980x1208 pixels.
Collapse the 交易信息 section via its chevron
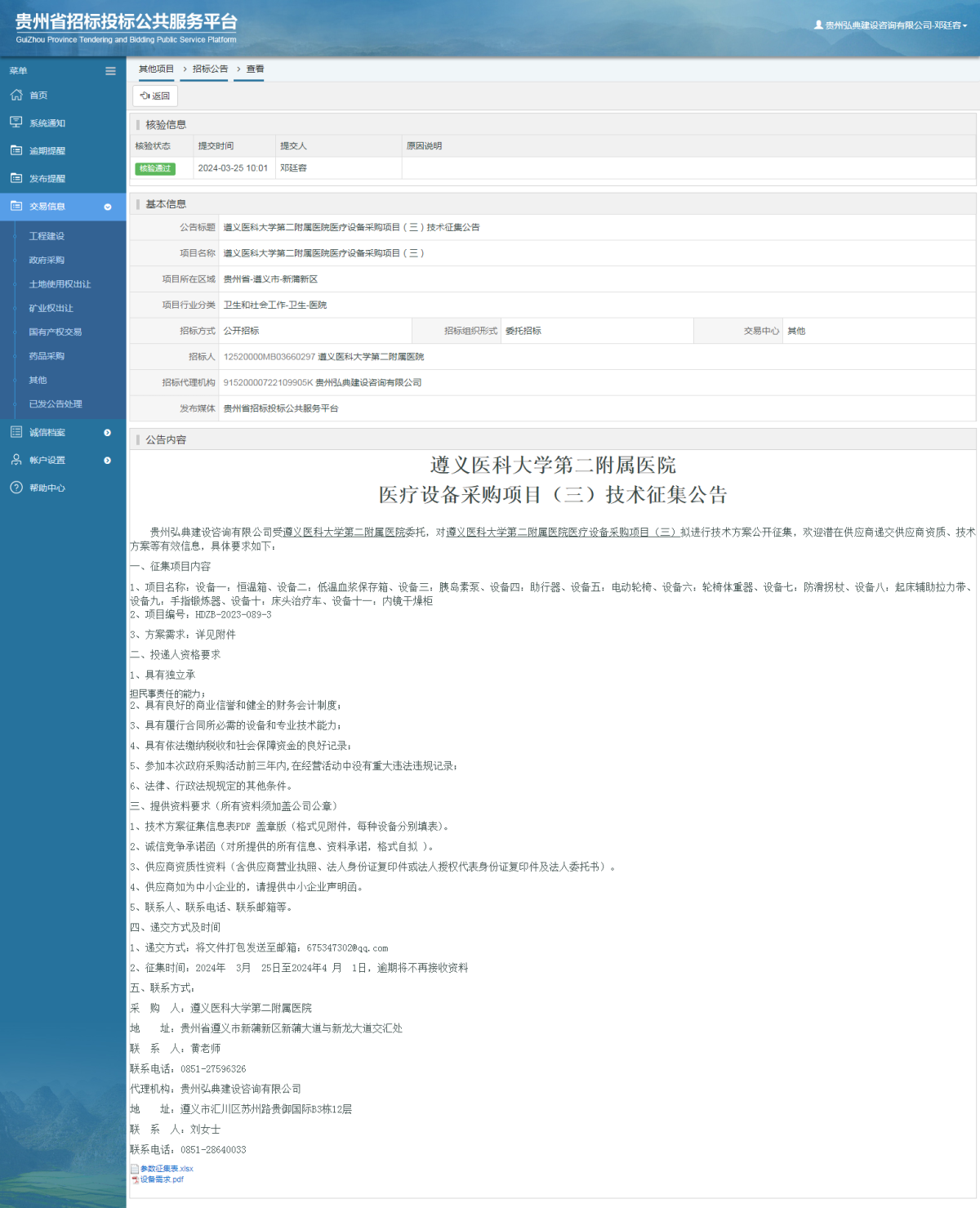pos(107,207)
